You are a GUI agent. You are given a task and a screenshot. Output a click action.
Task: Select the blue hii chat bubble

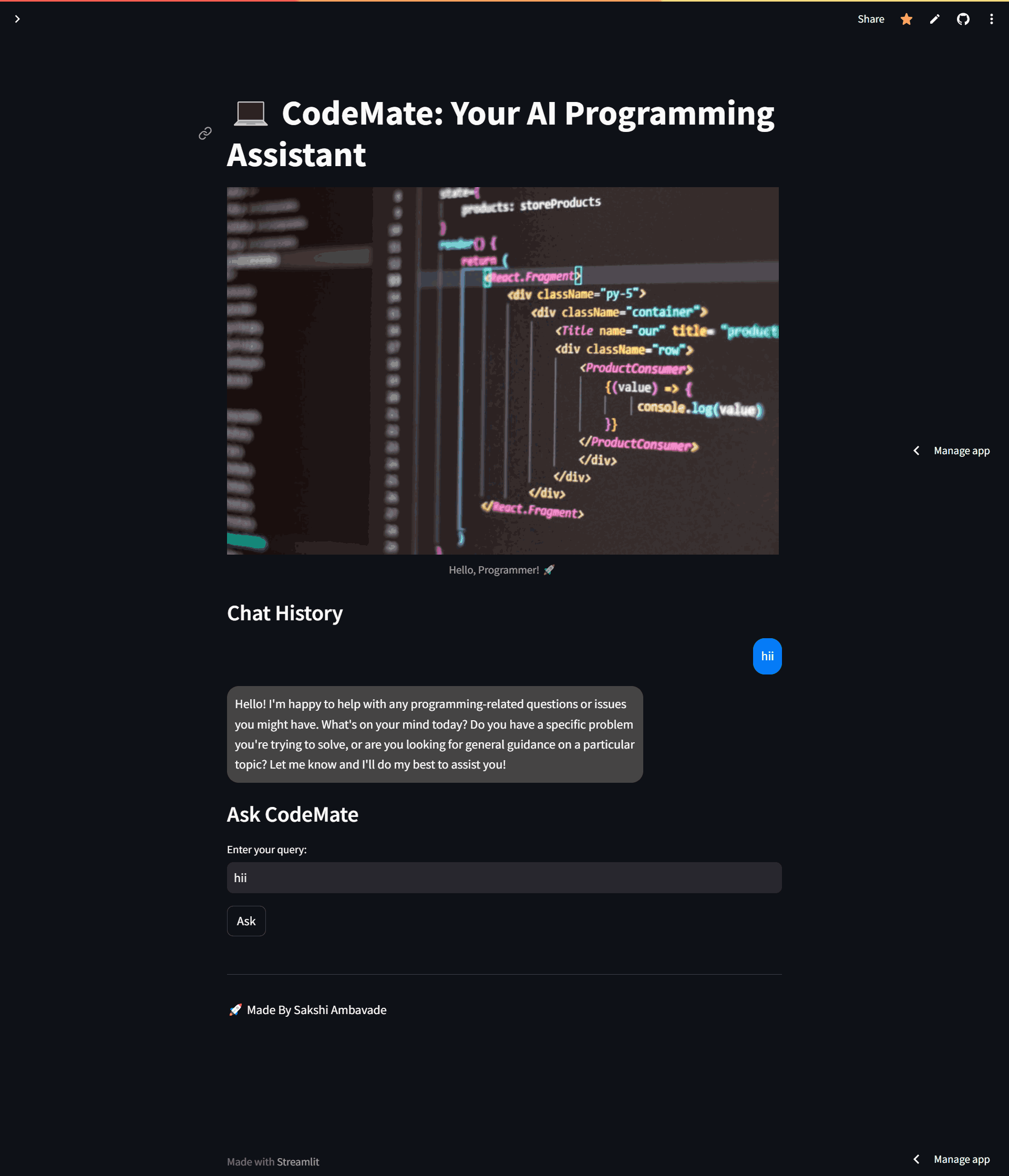pos(767,656)
